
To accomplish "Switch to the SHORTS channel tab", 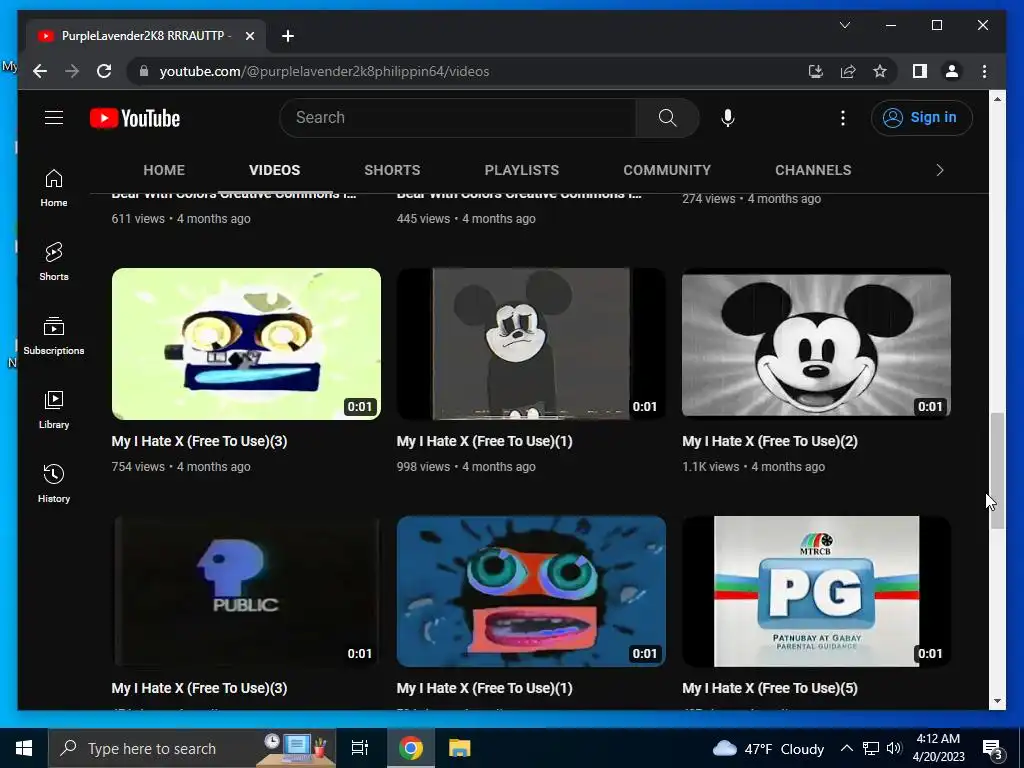I will pos(392,170).
